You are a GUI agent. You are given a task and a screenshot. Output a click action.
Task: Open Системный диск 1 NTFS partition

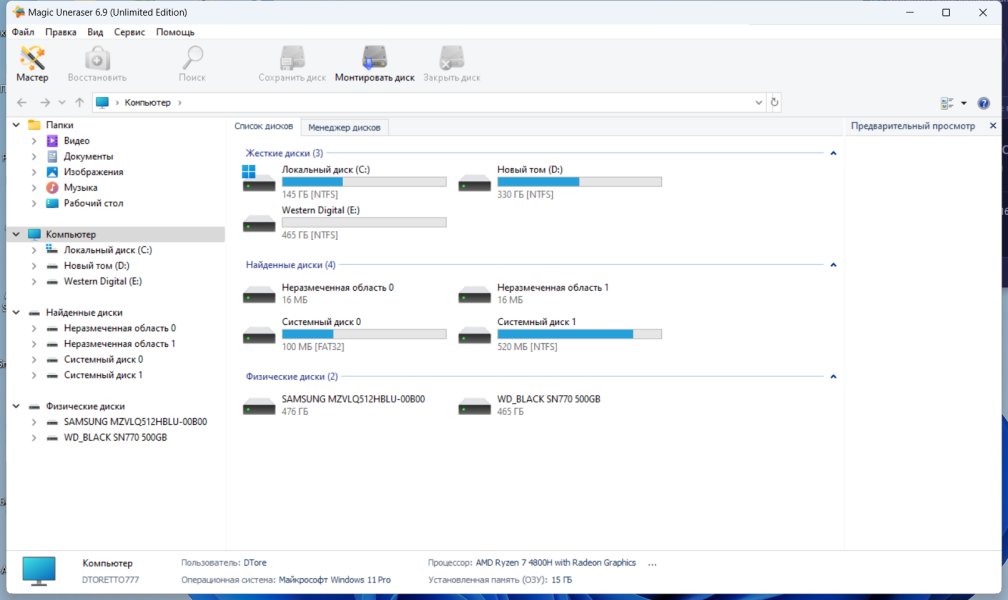point(559,334)
